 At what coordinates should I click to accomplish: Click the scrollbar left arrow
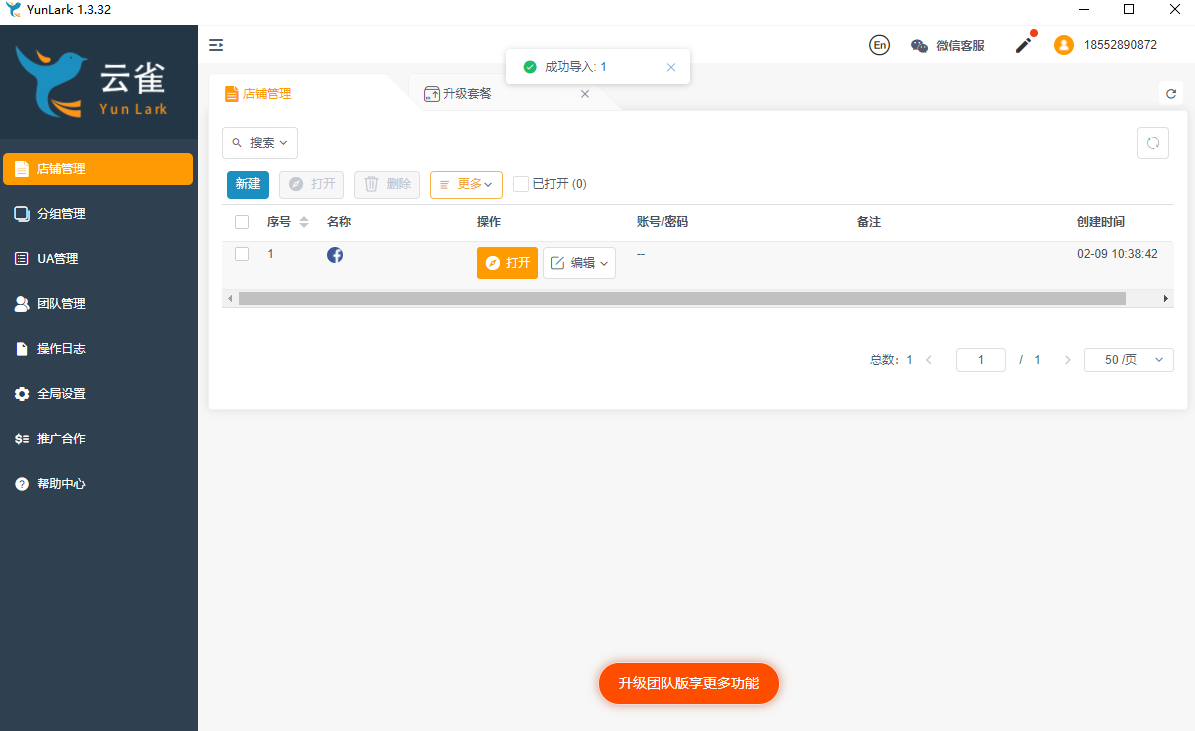230,299
